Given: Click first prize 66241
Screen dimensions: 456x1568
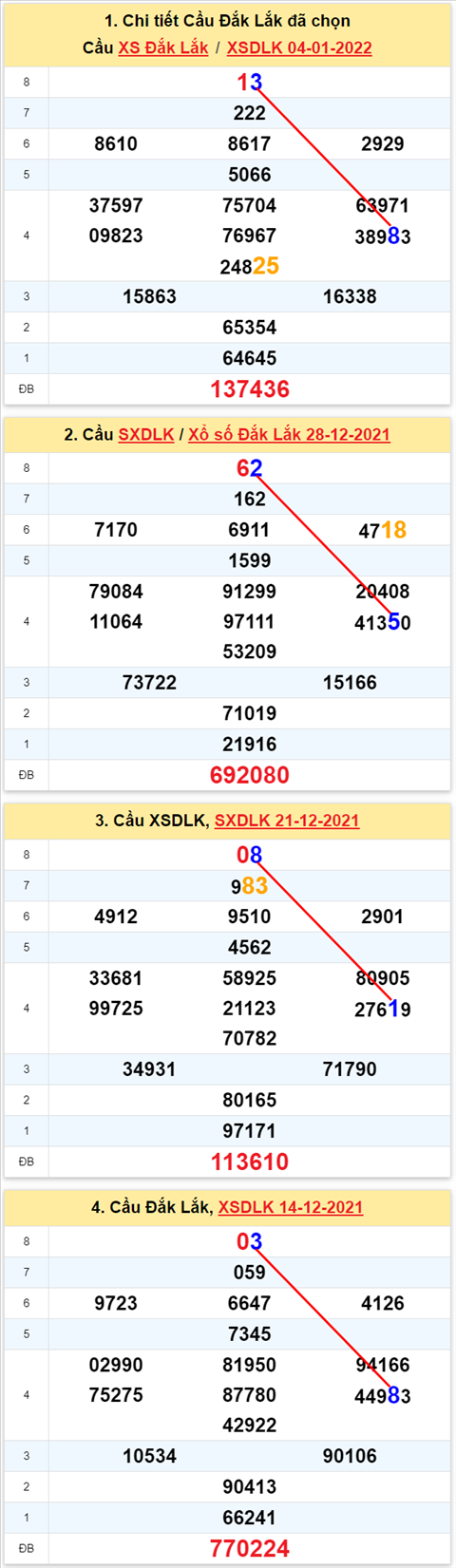Looking at the screenshot, I should coord(250,1518).
